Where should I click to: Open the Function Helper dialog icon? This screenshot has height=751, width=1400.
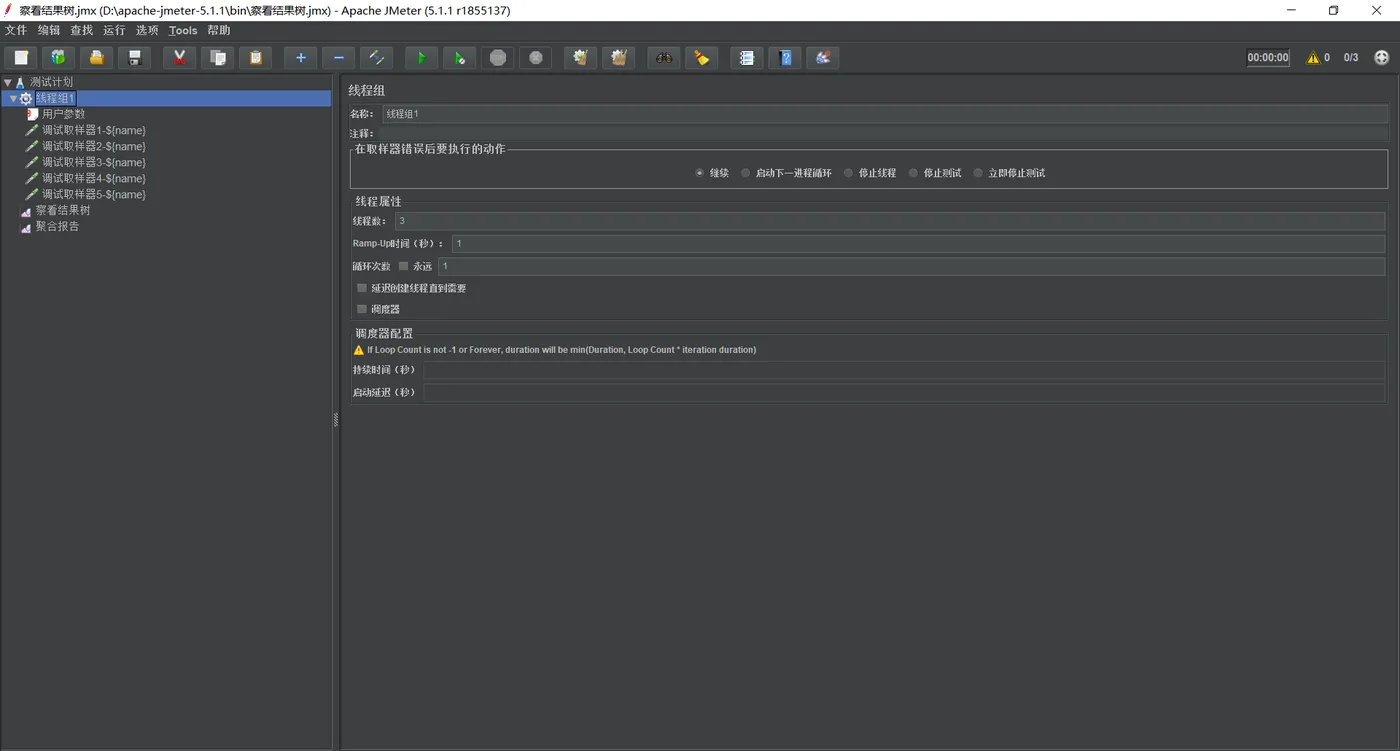coord(746,58)
